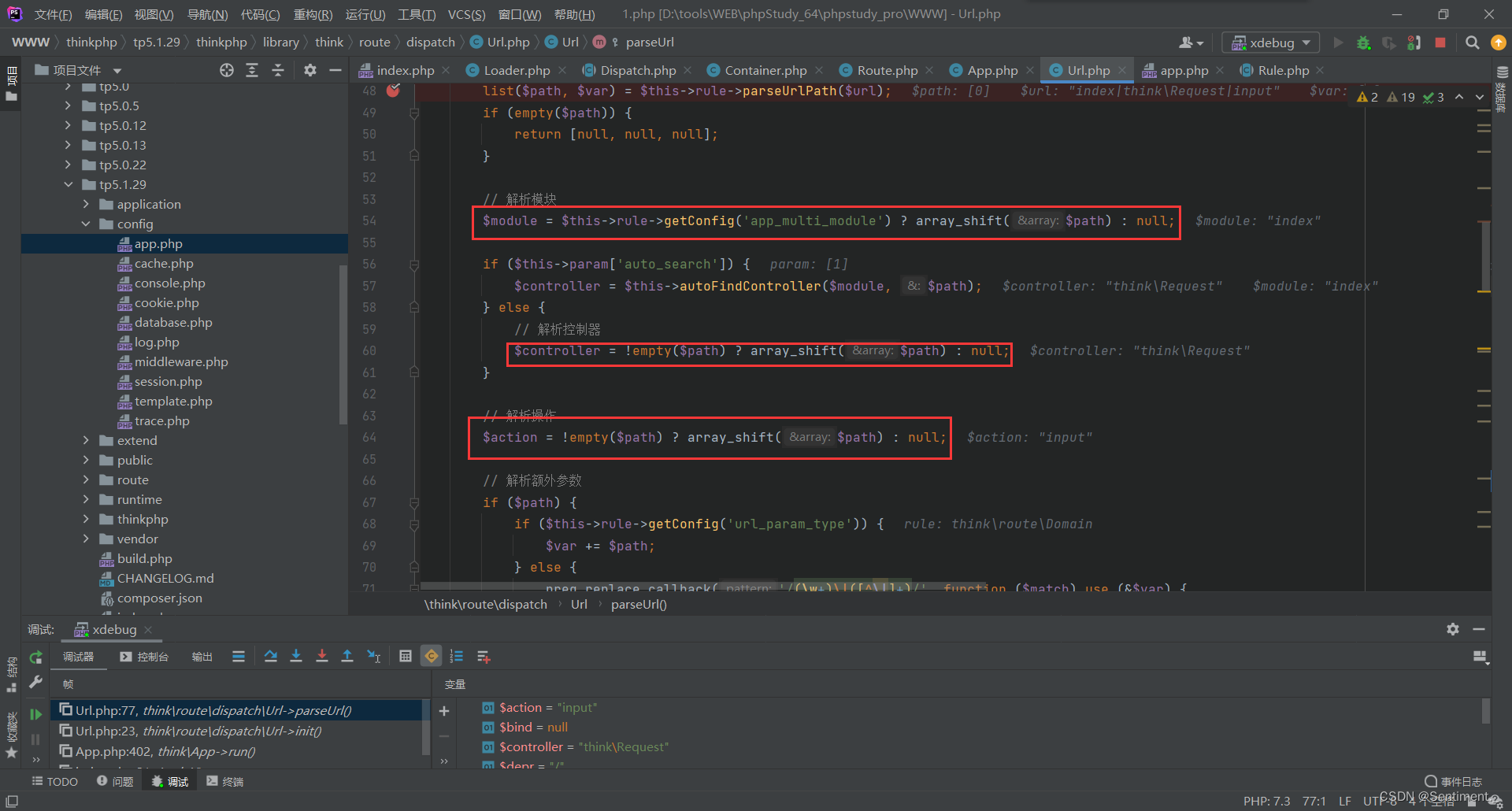Click Step Into icon in debugger
Screen dimensions: 1512x811
(296, 656)
